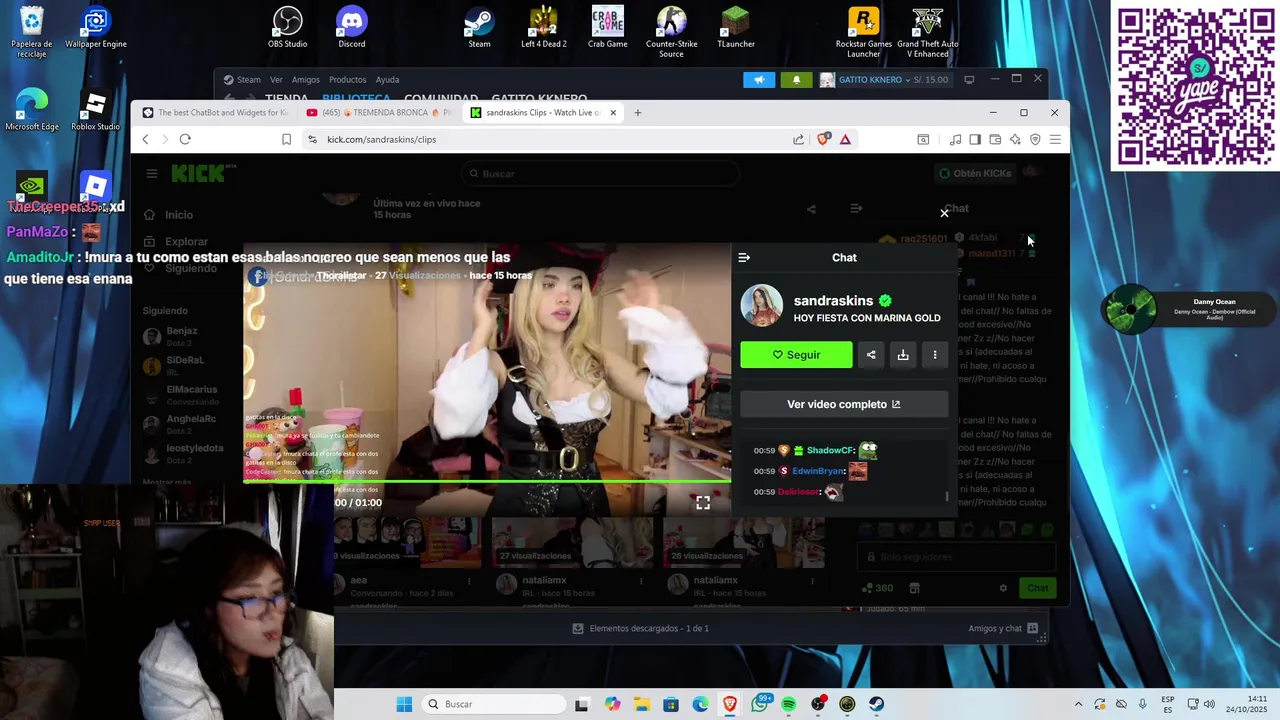Click Obtén KICKs button
The width and height of the screenshot is (1280, 720).
(975, 174)
